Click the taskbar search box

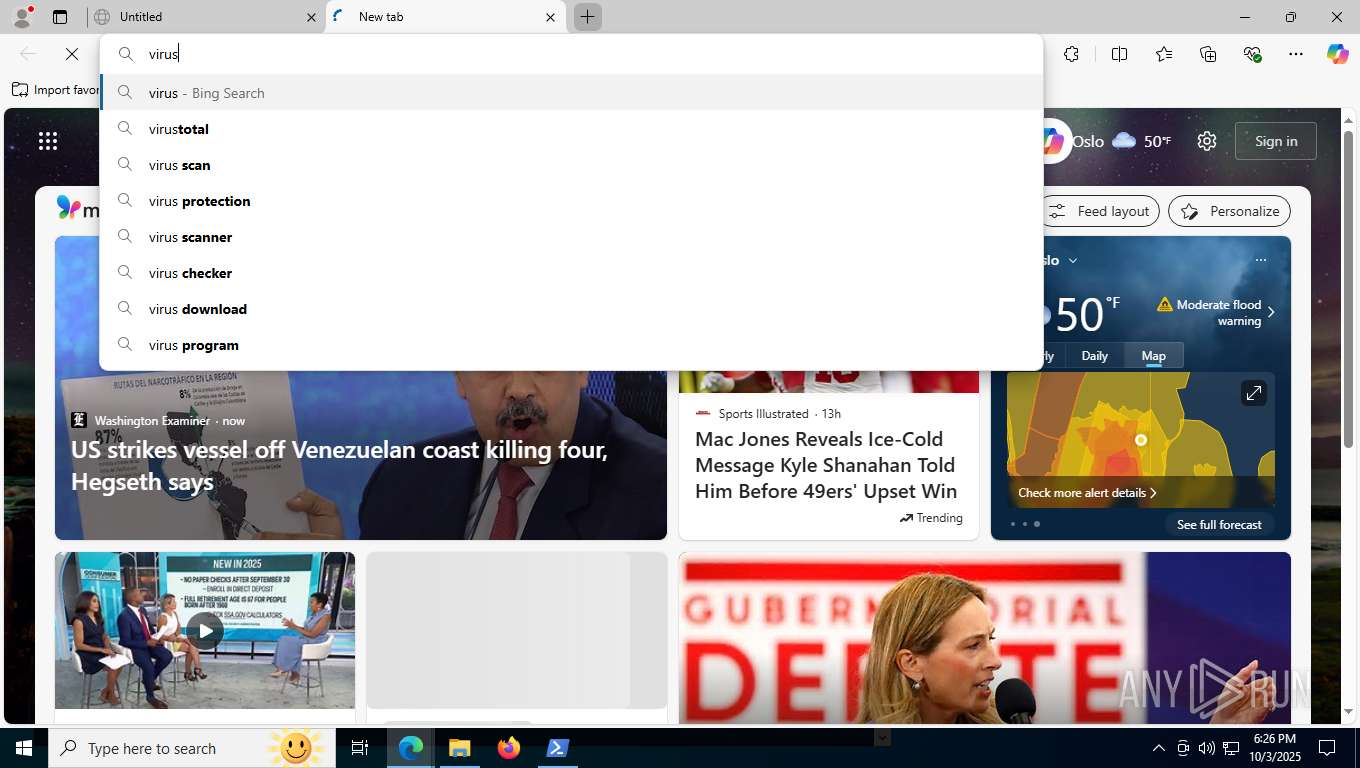coord(192,748)
